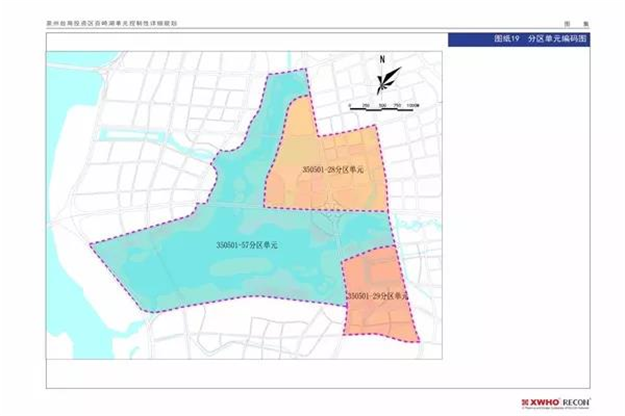
Task: Click the western corner of the teal zone
Action: pyautogui.click(x=89, y=244)
